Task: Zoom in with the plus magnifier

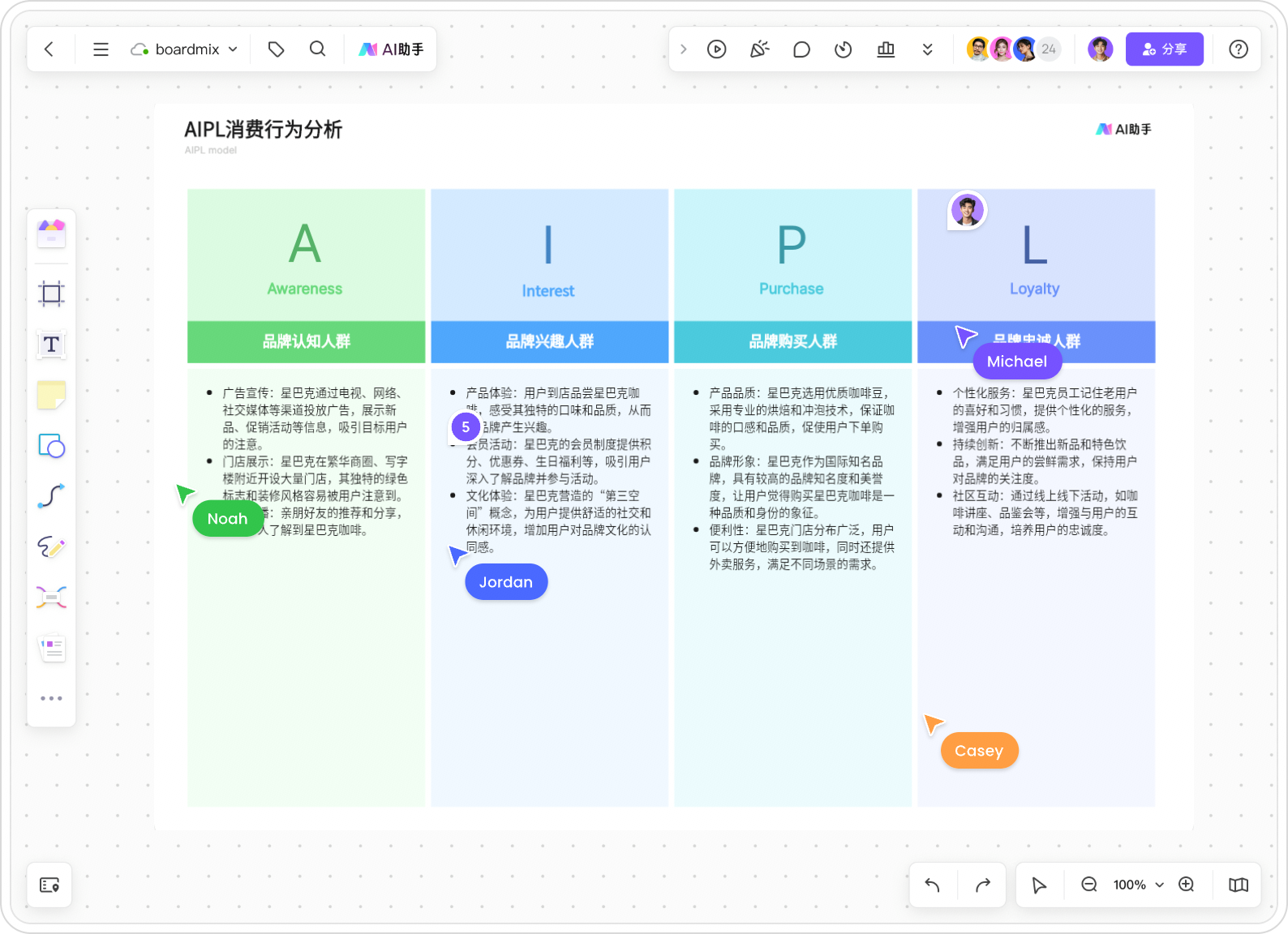Action: click(x=1186, y=885)
